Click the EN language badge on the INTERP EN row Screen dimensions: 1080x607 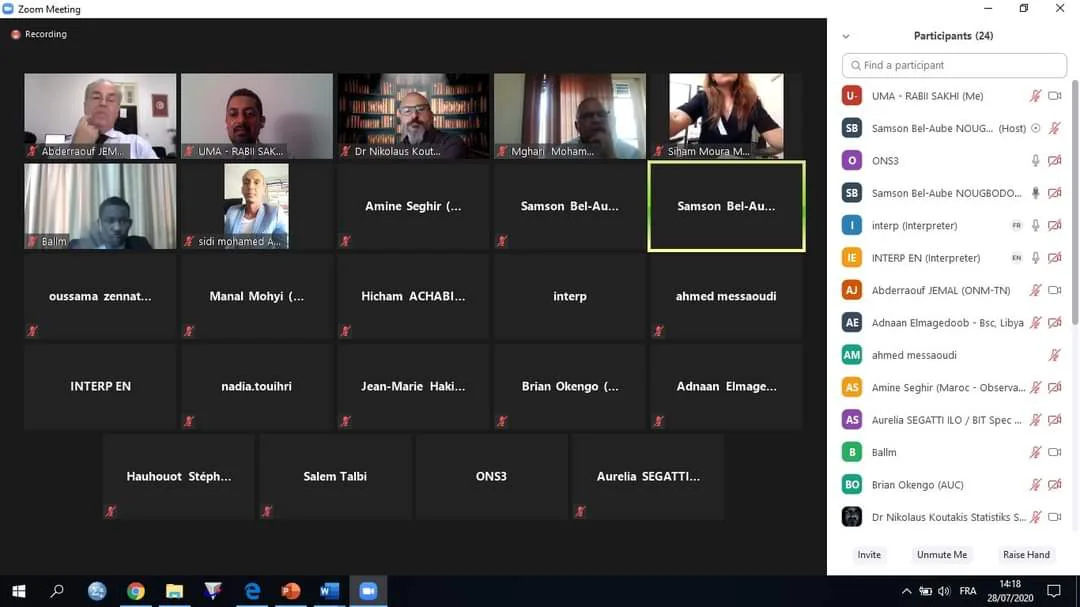(1016, 258)
